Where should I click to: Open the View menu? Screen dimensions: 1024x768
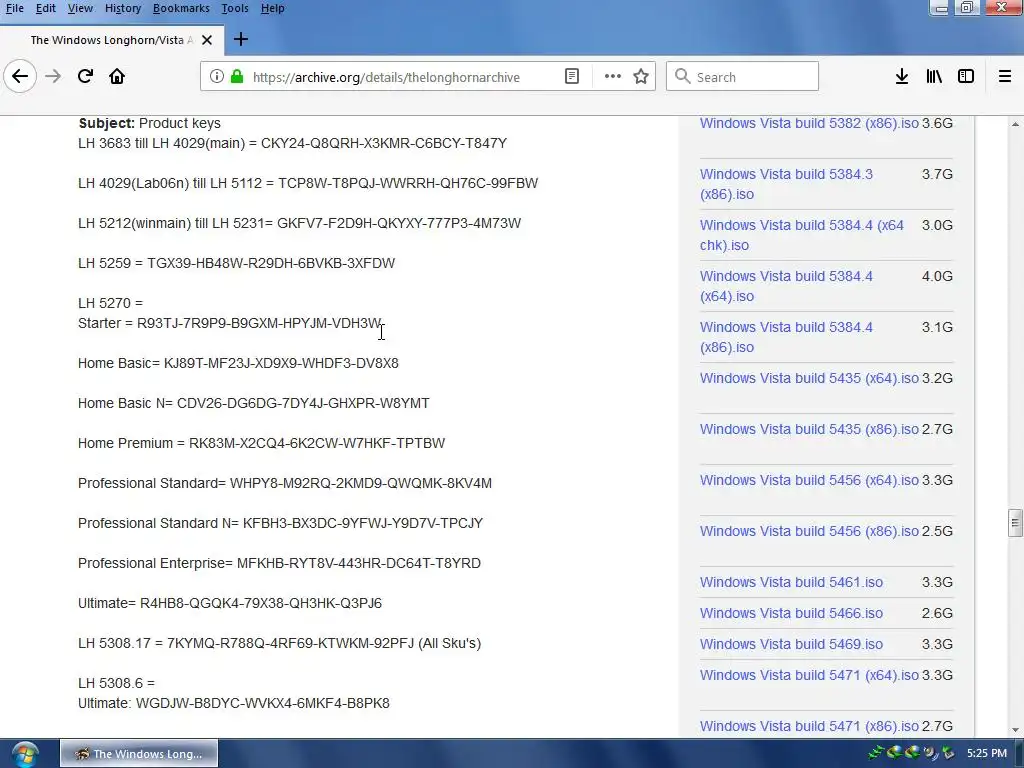point(80,8)
